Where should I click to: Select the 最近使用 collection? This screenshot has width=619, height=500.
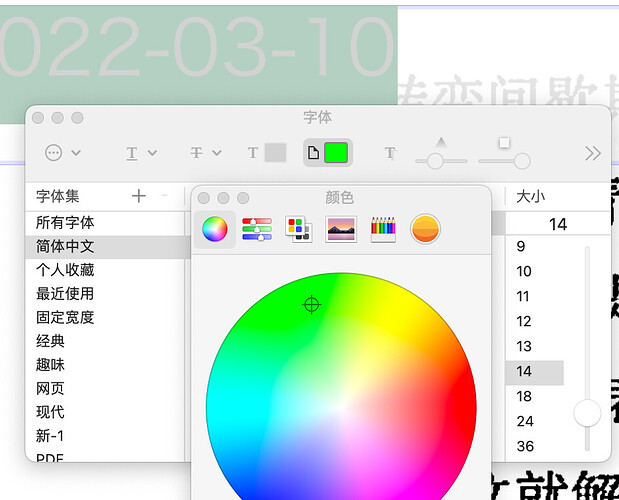pos(105,294)
